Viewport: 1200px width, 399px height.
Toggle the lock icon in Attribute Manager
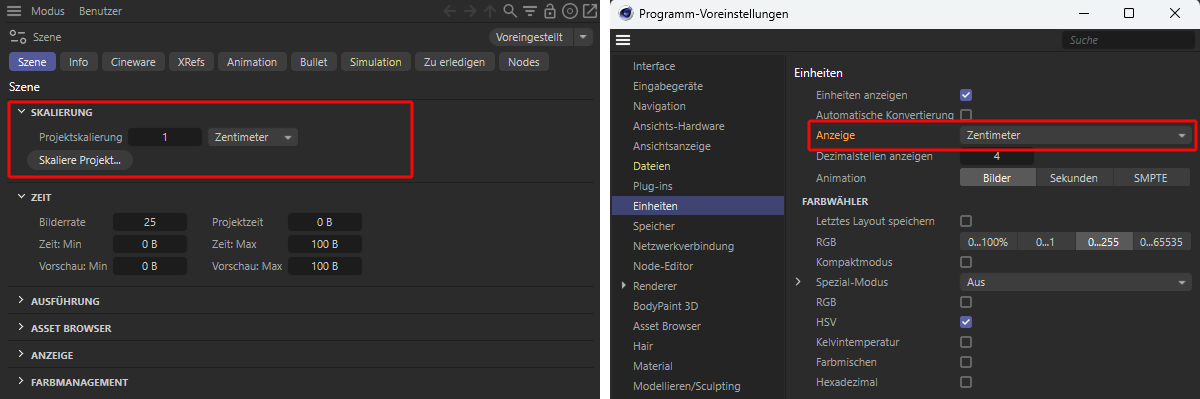click(x=550, y=12)
